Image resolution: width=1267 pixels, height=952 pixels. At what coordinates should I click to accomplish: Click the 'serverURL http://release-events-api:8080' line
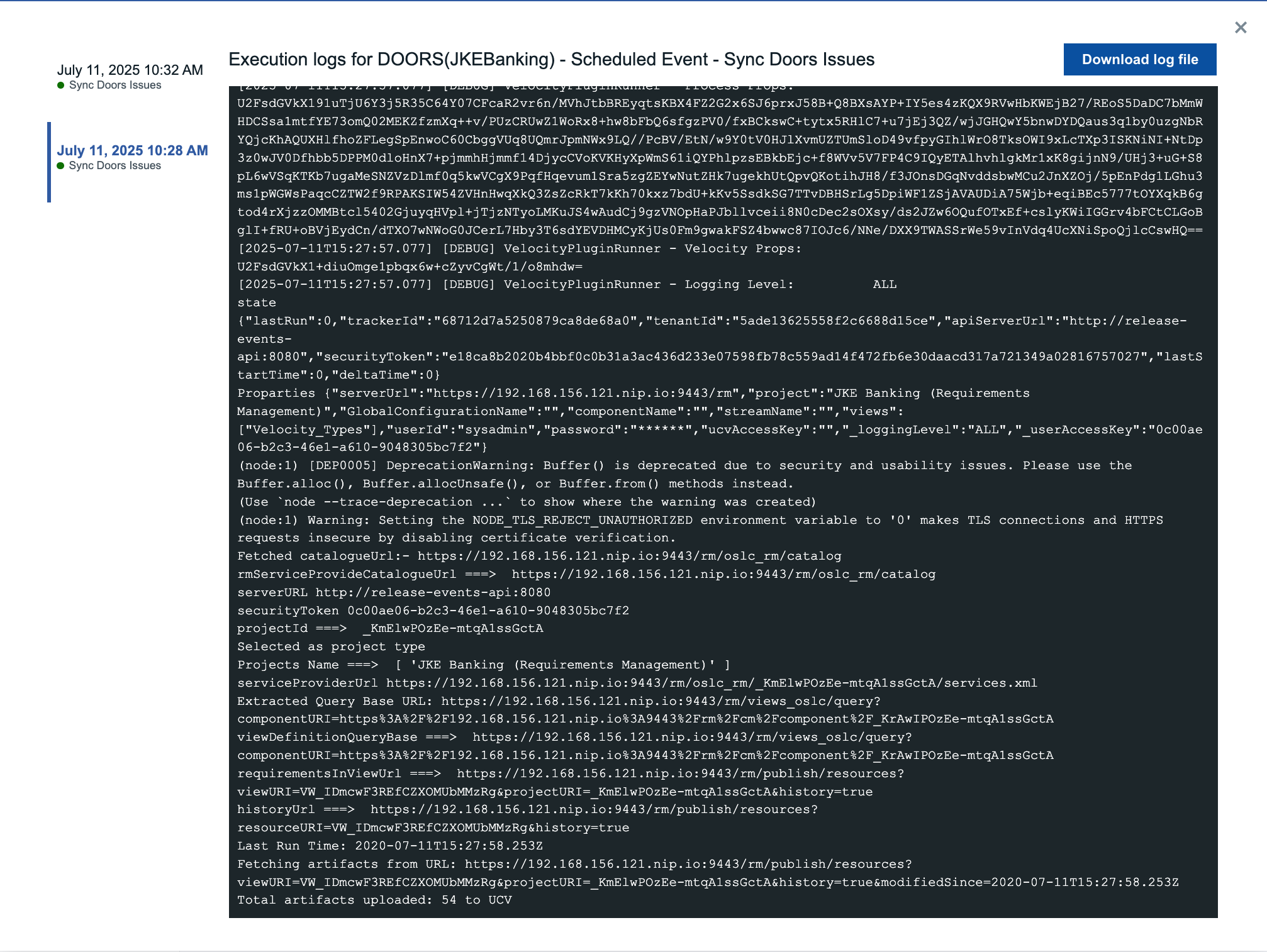394,592
